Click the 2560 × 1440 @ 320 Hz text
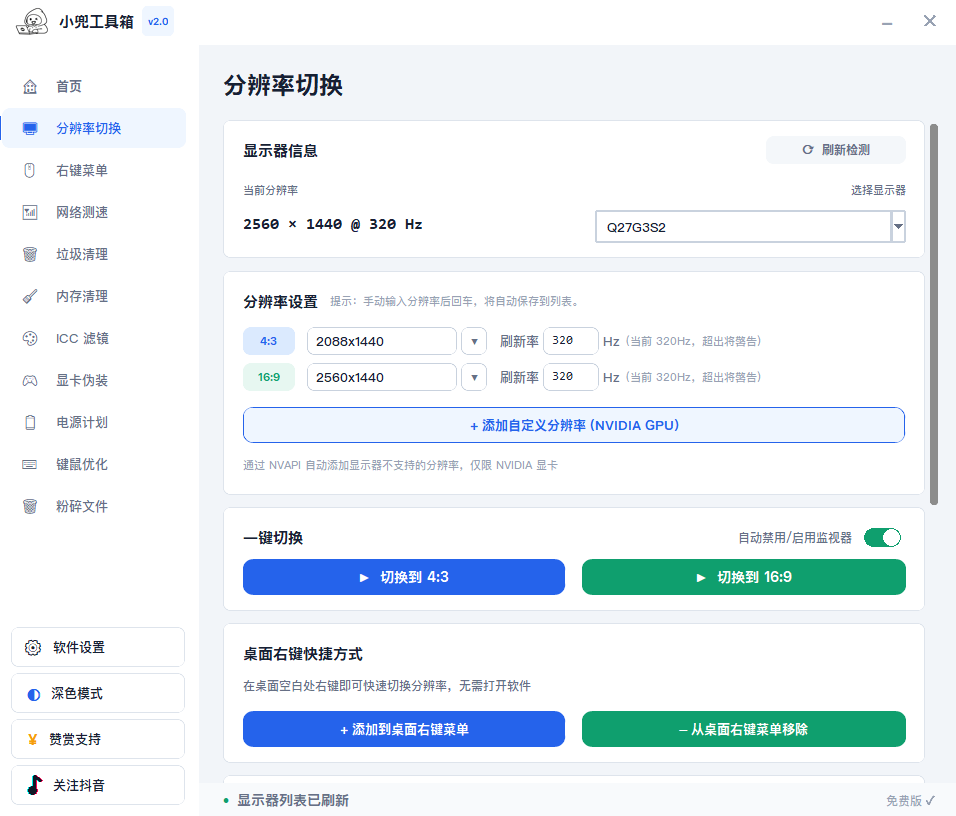Screen dimensions: 956x816 (x=333, y=224)
